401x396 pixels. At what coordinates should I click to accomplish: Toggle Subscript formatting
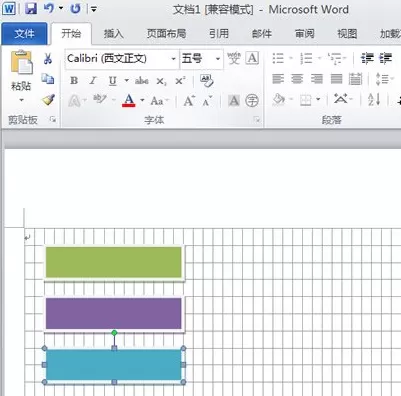[161, 81]
